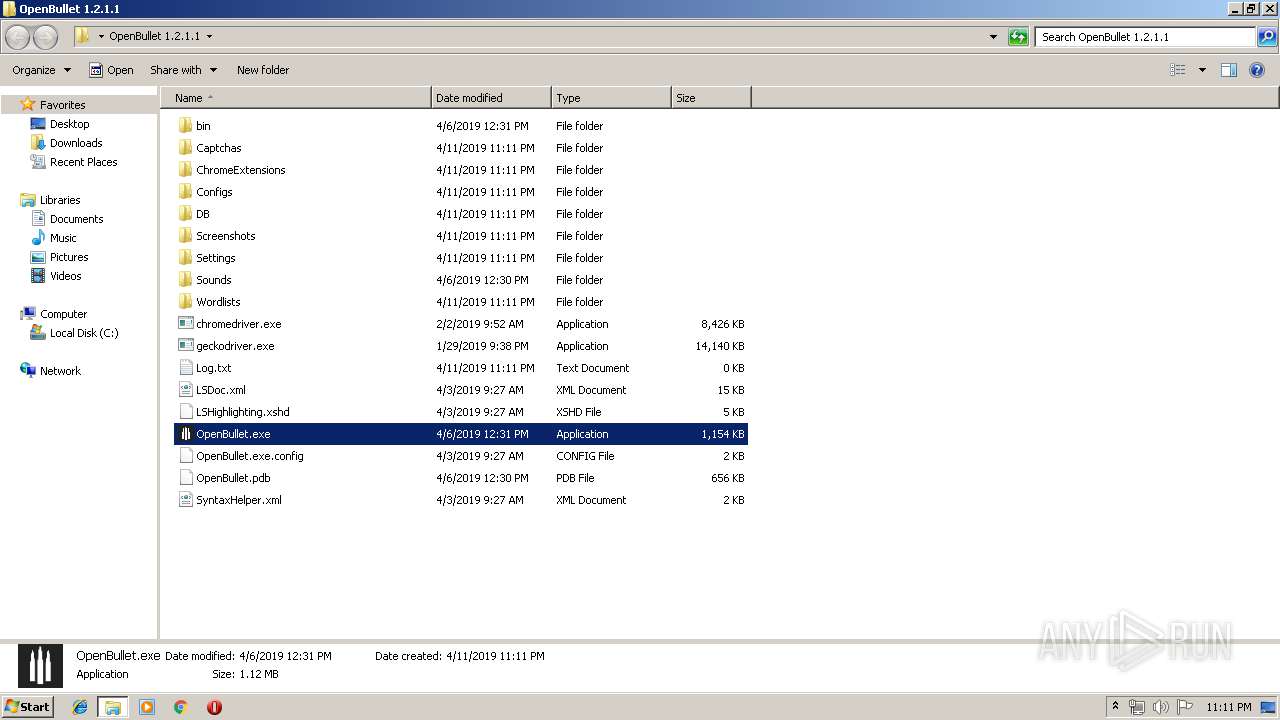Screen dimensions: 1280x720
Task: Open Local Disk (C:)
Action: pos(84,333)
